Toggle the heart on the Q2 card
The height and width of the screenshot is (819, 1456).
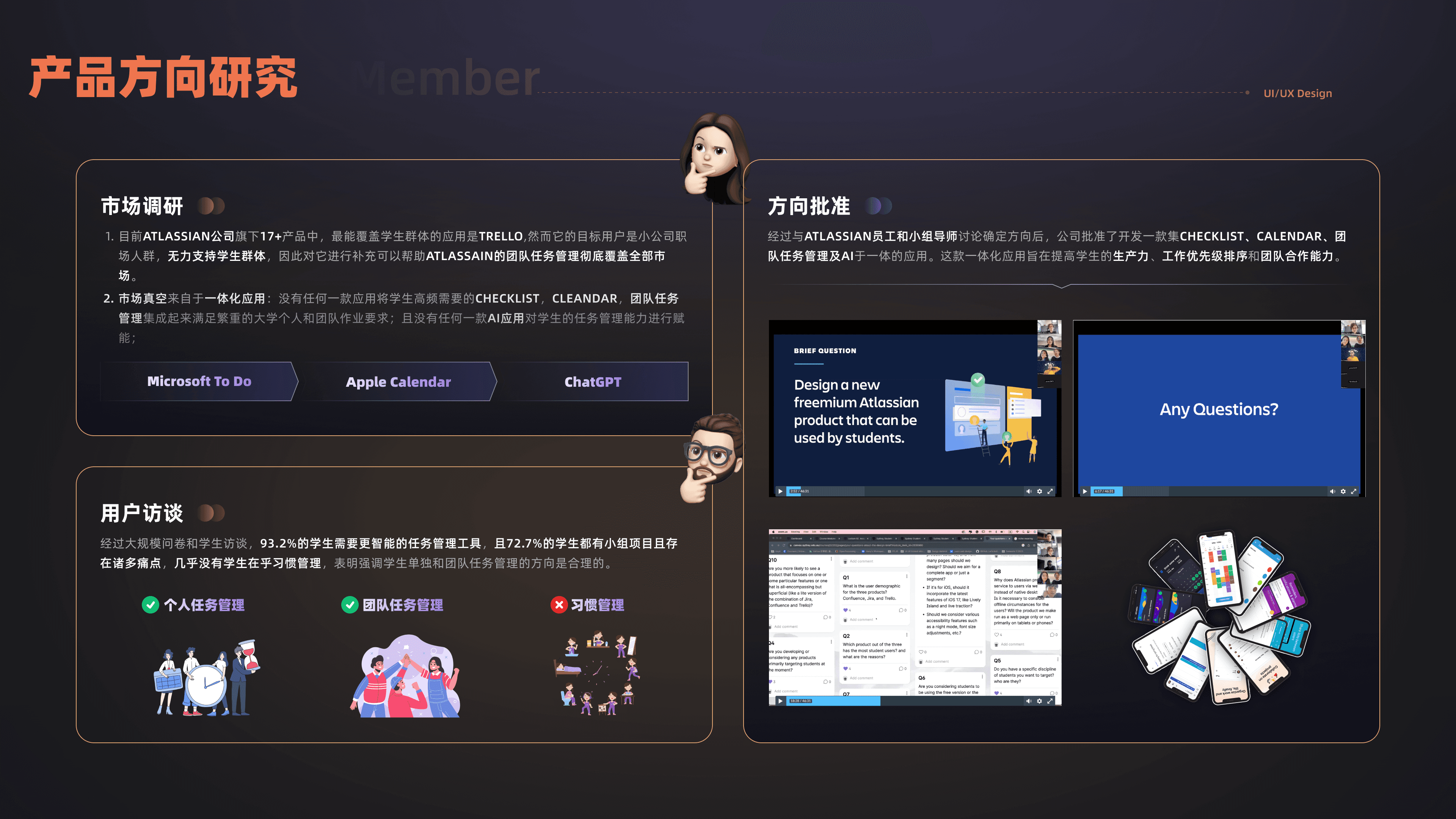(846, 668)
